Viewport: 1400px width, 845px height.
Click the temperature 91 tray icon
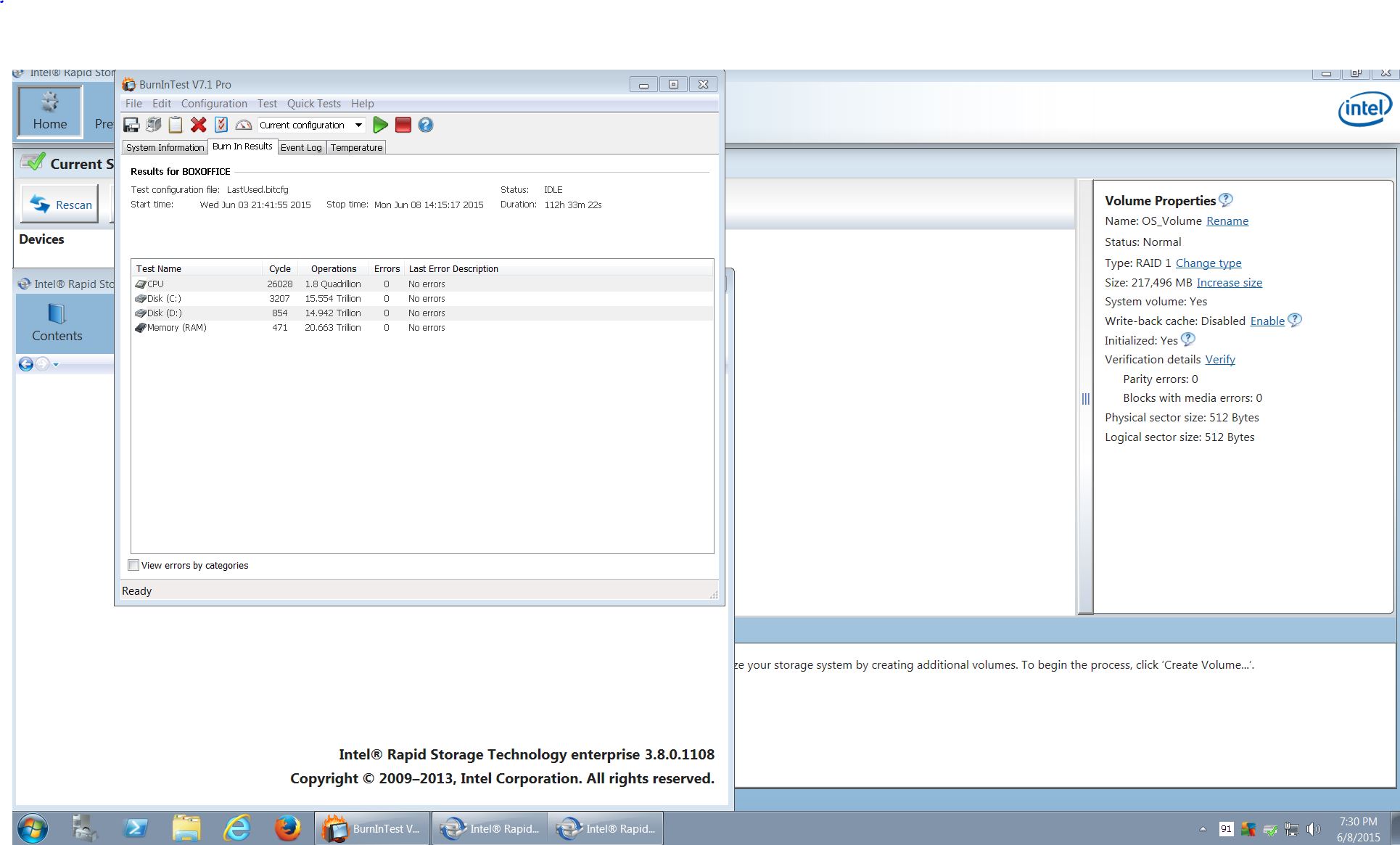tap(1226, 828)
